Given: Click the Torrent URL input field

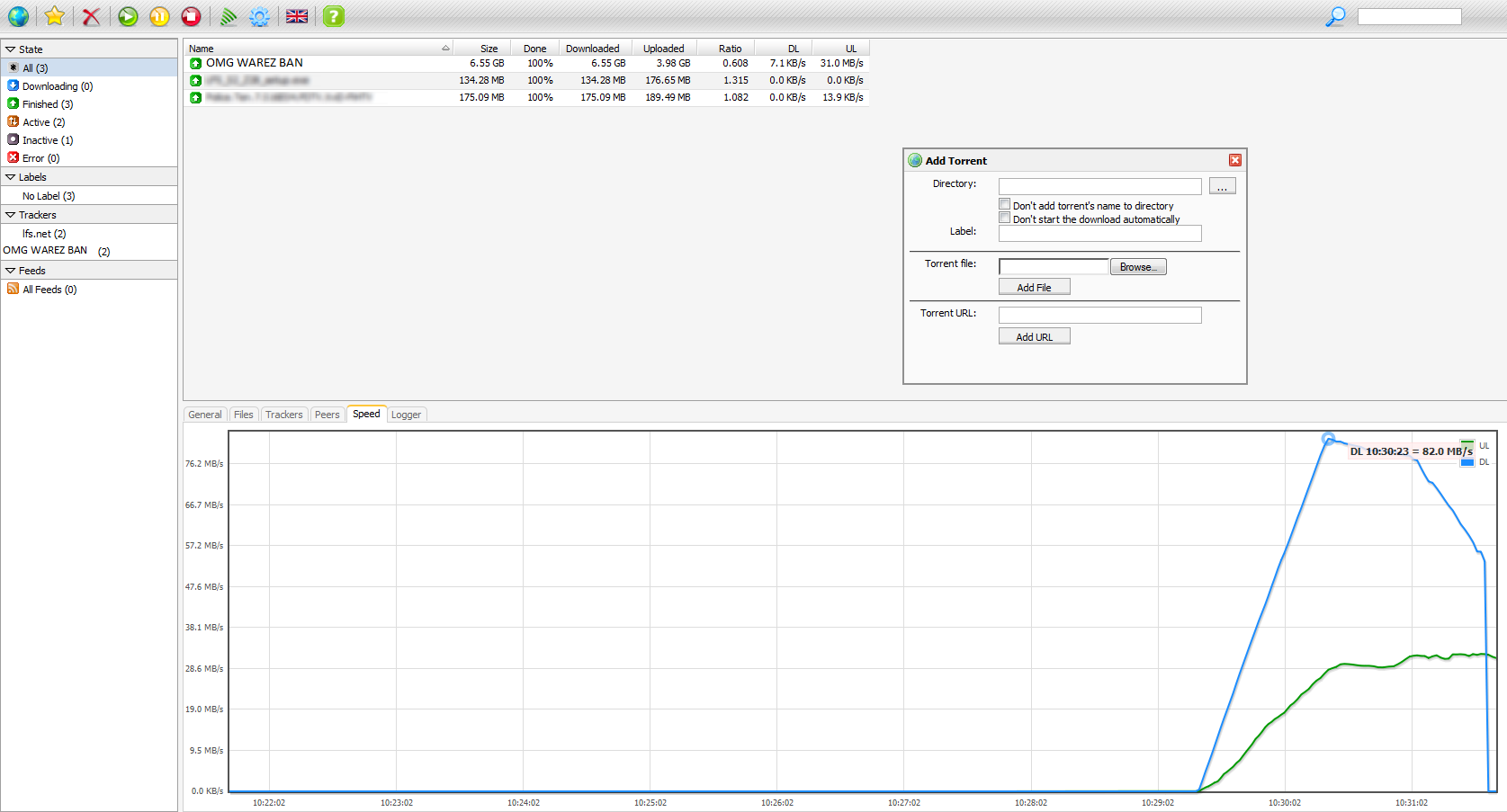Looking at the screenshot, I should 1099,315.
